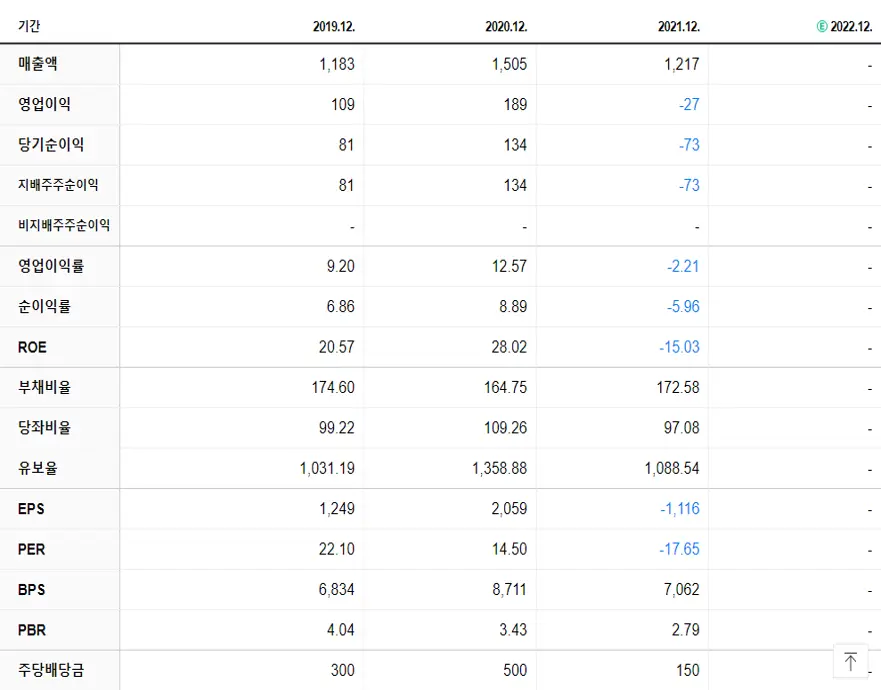Click the green E estimate icon beside 2022.12.
Viewport: 881px width, 690px height.
(822, 26)
